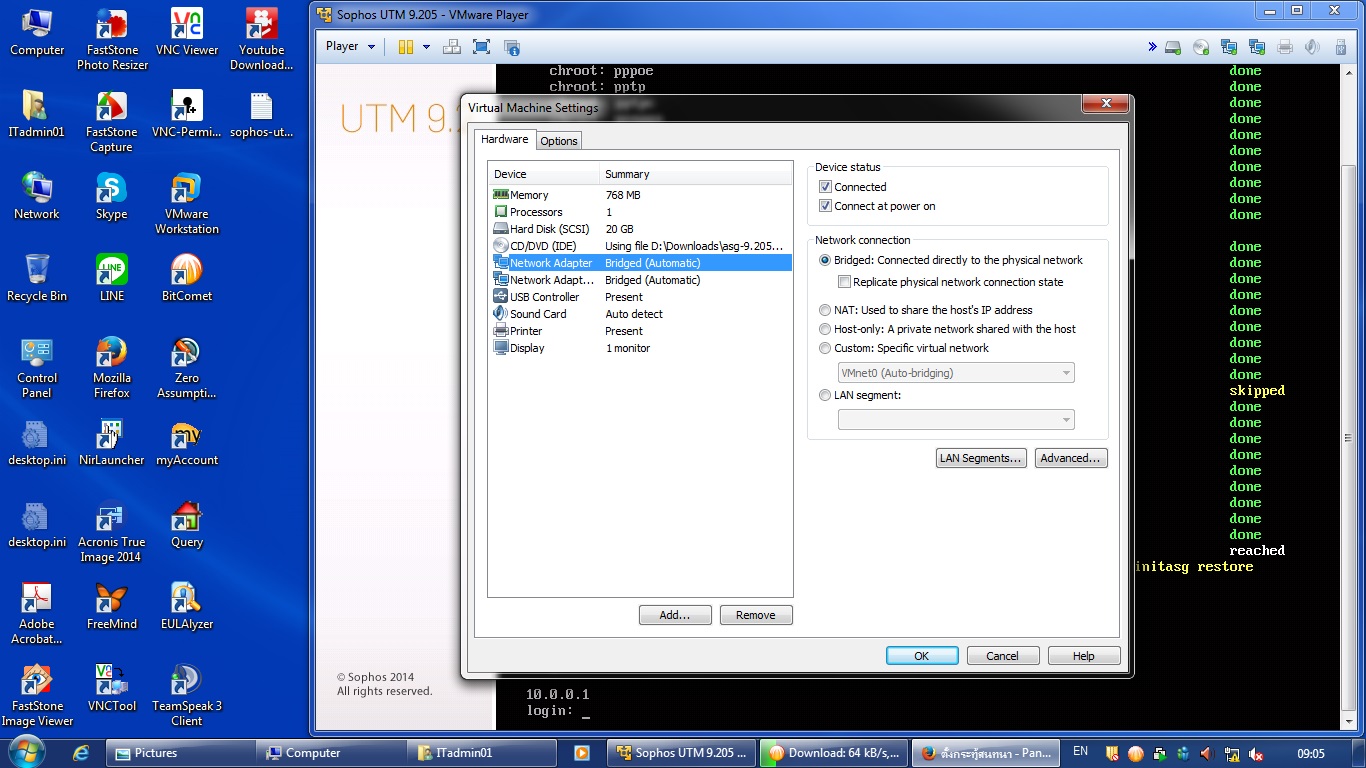This screenshot has width=1366, height=768.
Task: Open the Download taskbar window
Action: click(833, 753)
